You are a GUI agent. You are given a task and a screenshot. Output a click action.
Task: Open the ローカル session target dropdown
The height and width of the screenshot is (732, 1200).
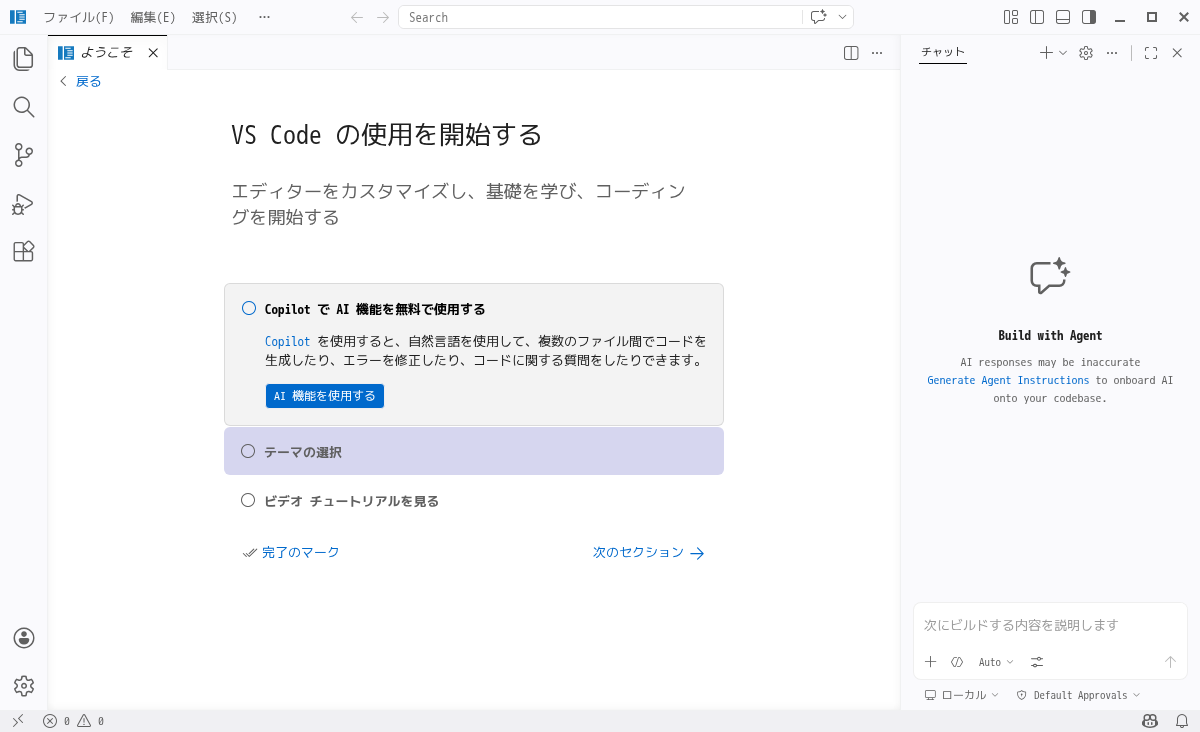961,695
